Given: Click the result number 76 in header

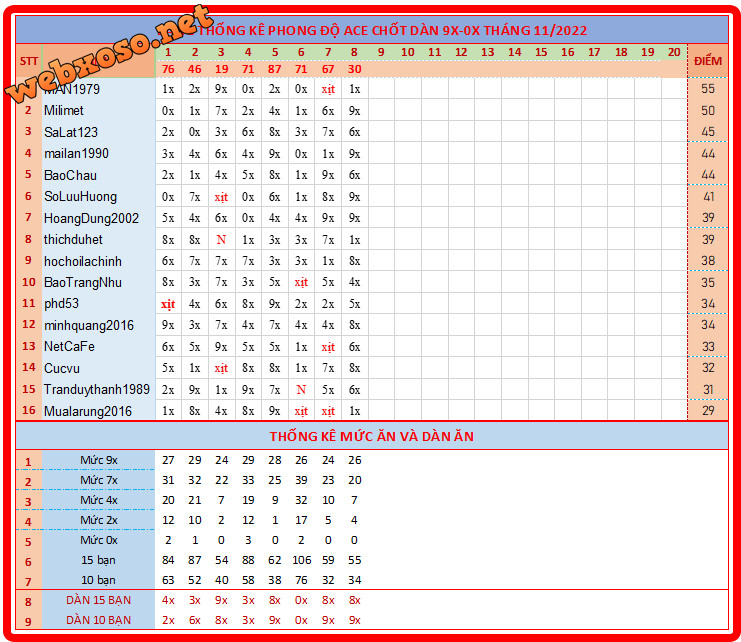Looking at the screenshot, I should [x=168, y=69].
